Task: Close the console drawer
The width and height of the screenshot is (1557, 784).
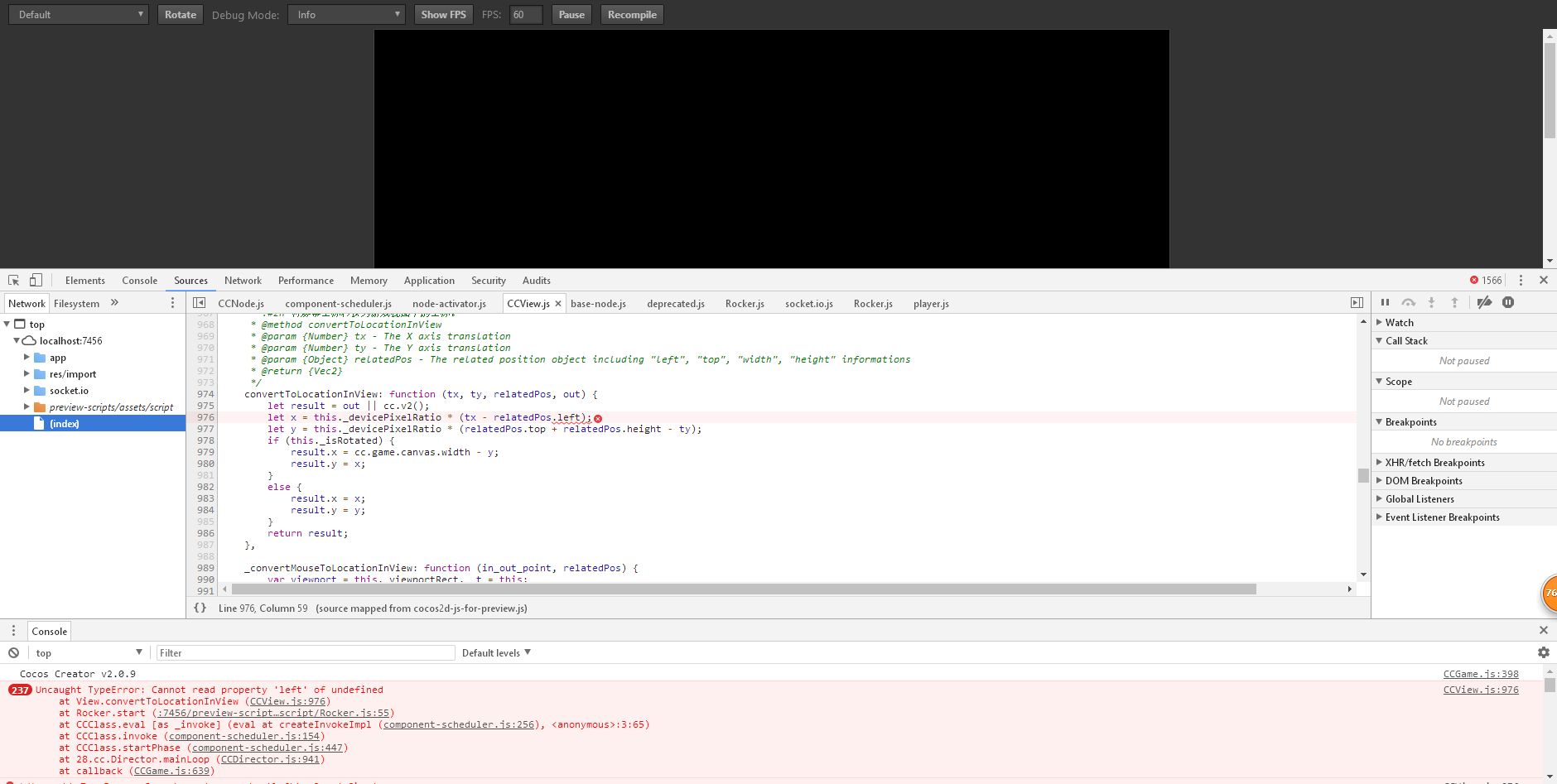Action: click(1544, 631)
